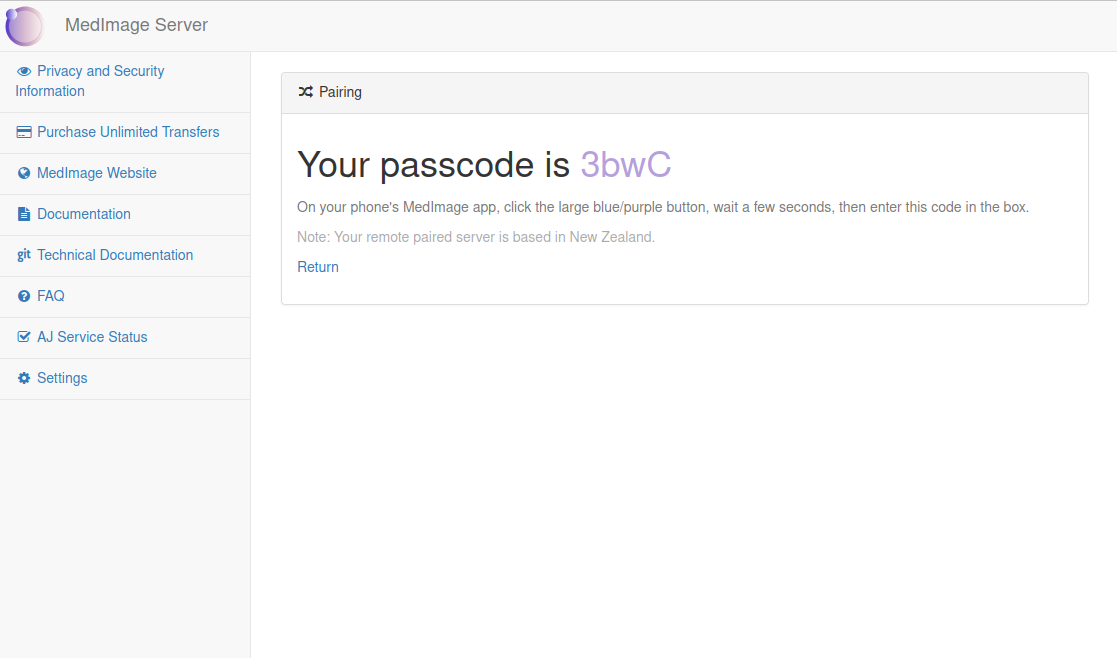
Task: Open AJ Service Status
Action: click(x=93, y=337)
